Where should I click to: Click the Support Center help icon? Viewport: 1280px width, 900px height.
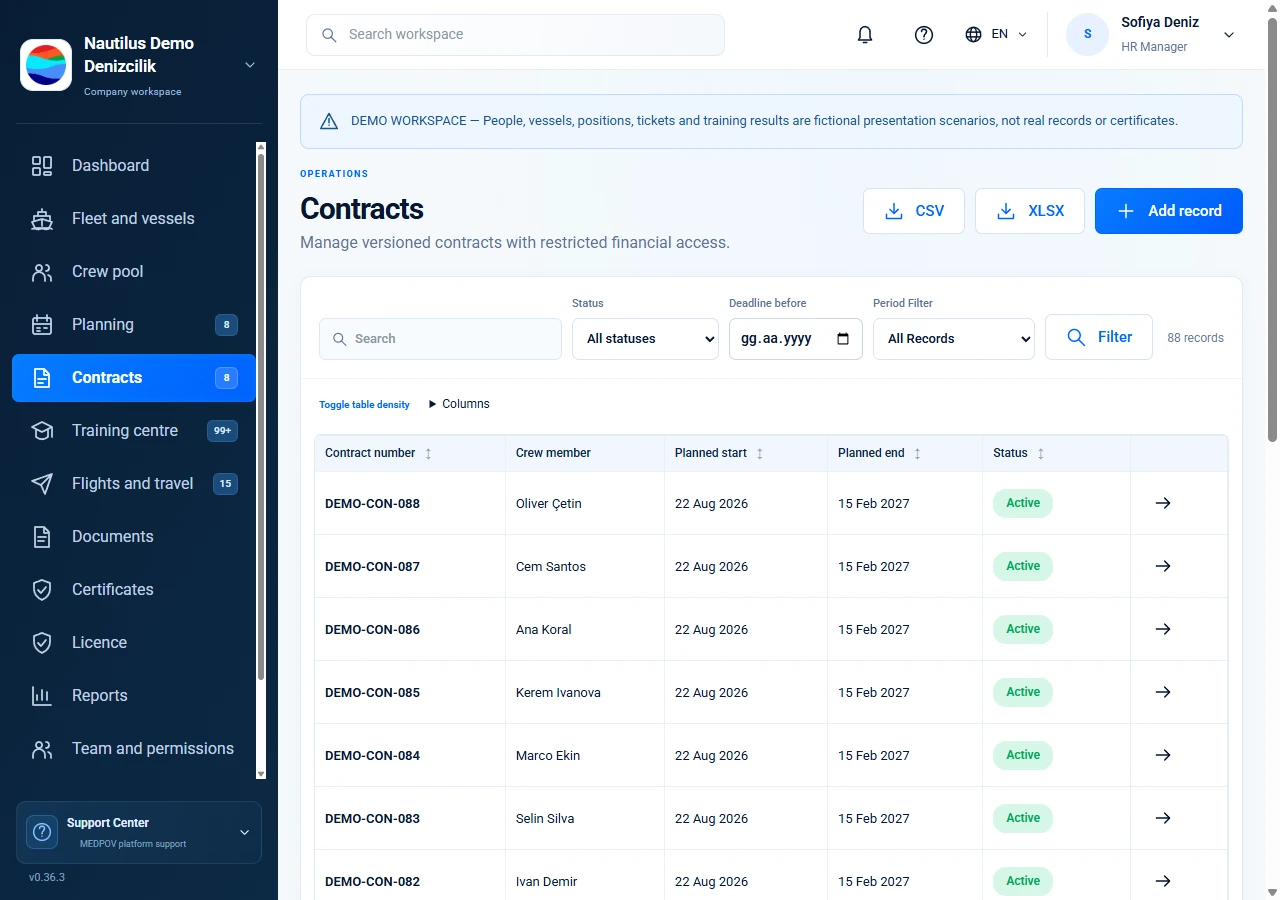(x=42, y=832)
